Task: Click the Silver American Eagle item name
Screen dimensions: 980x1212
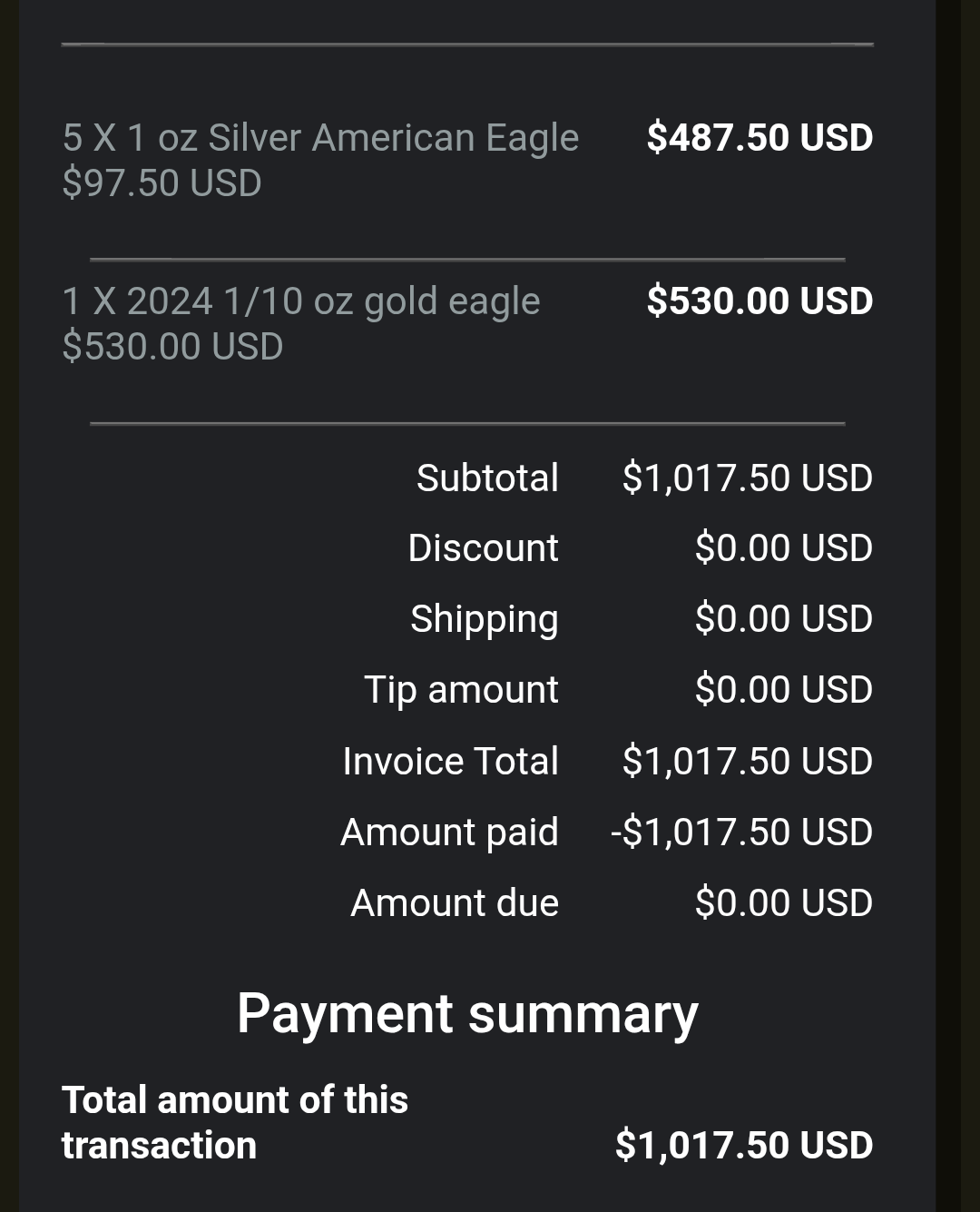Action: tap(320, 138)
